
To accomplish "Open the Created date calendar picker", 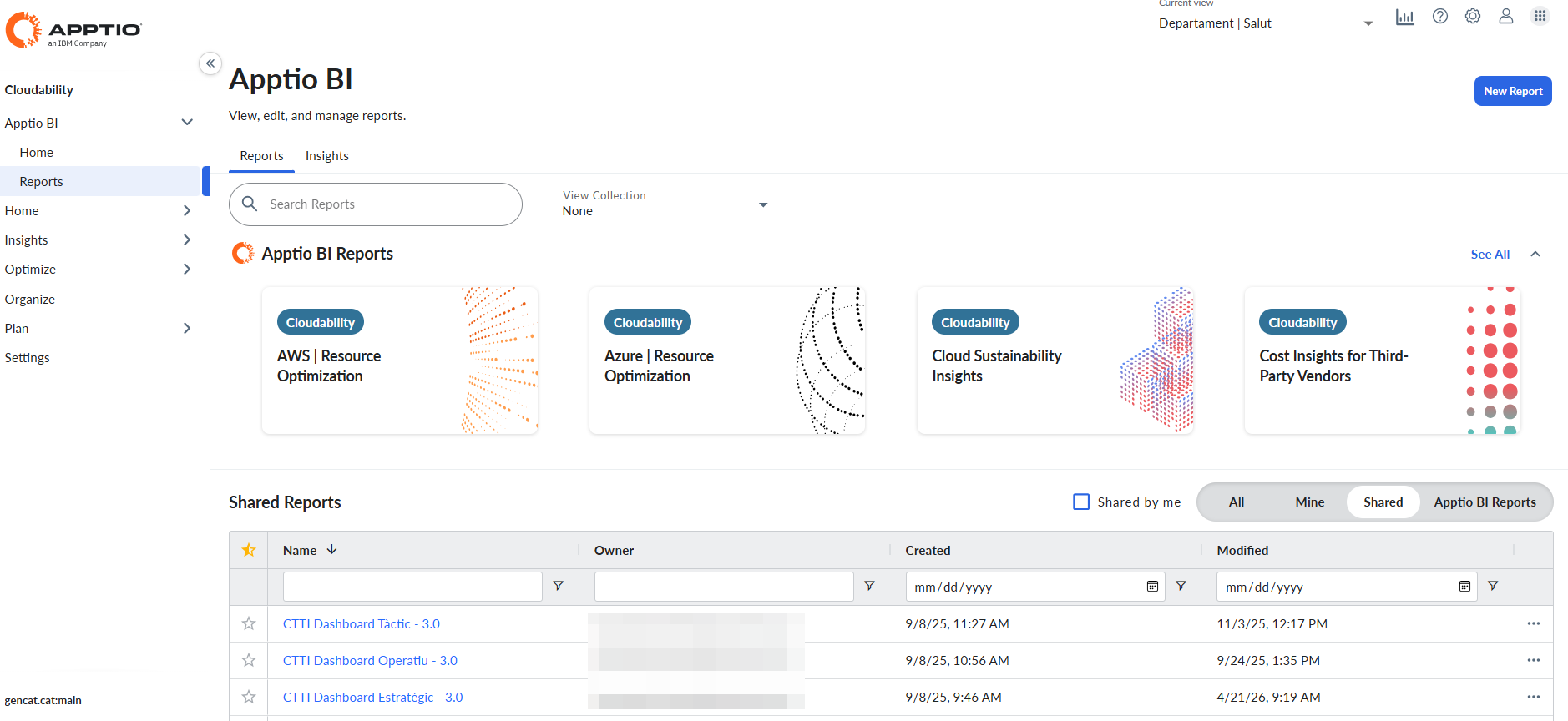I will (x=1152, y=587).
